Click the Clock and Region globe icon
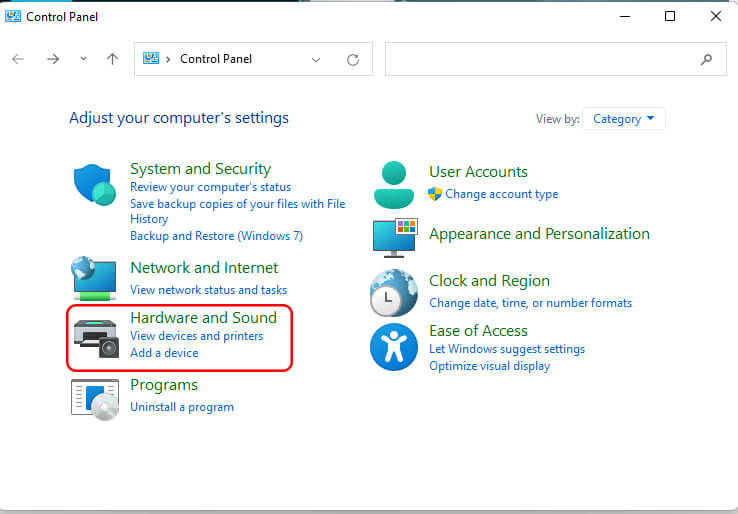Screen dimensions: 738x514 click(393, 292)
